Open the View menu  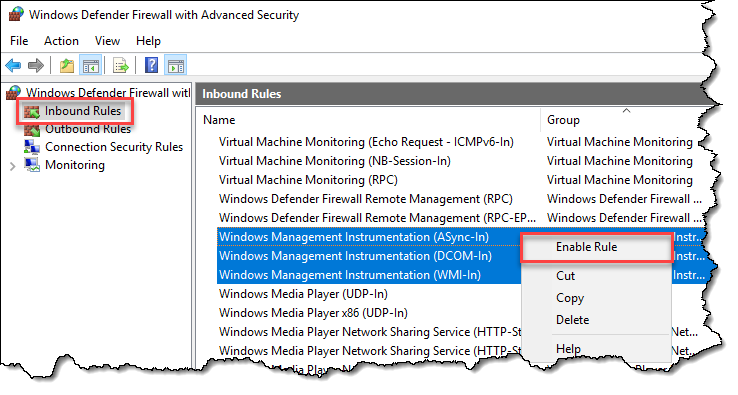coord(107,41)
